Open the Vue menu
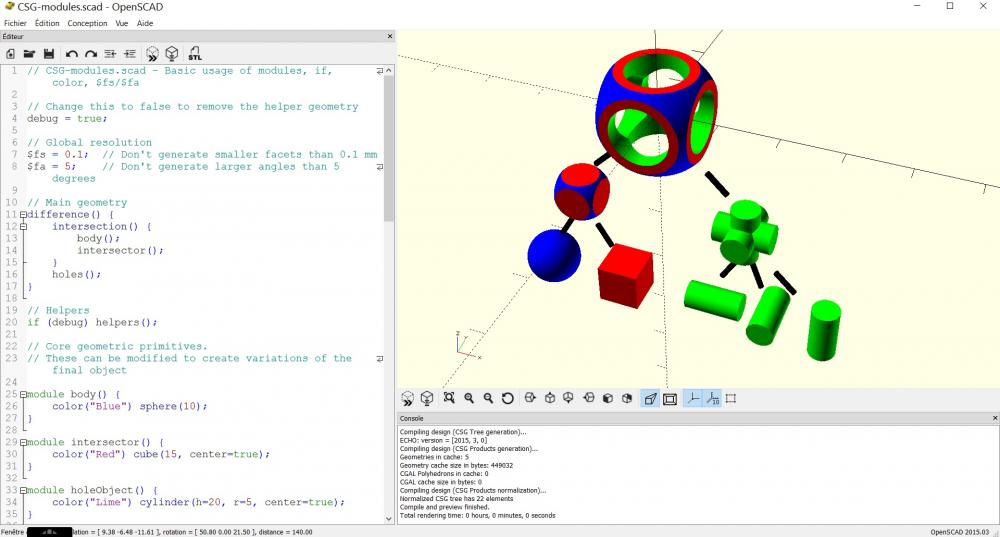 [122, 23]
